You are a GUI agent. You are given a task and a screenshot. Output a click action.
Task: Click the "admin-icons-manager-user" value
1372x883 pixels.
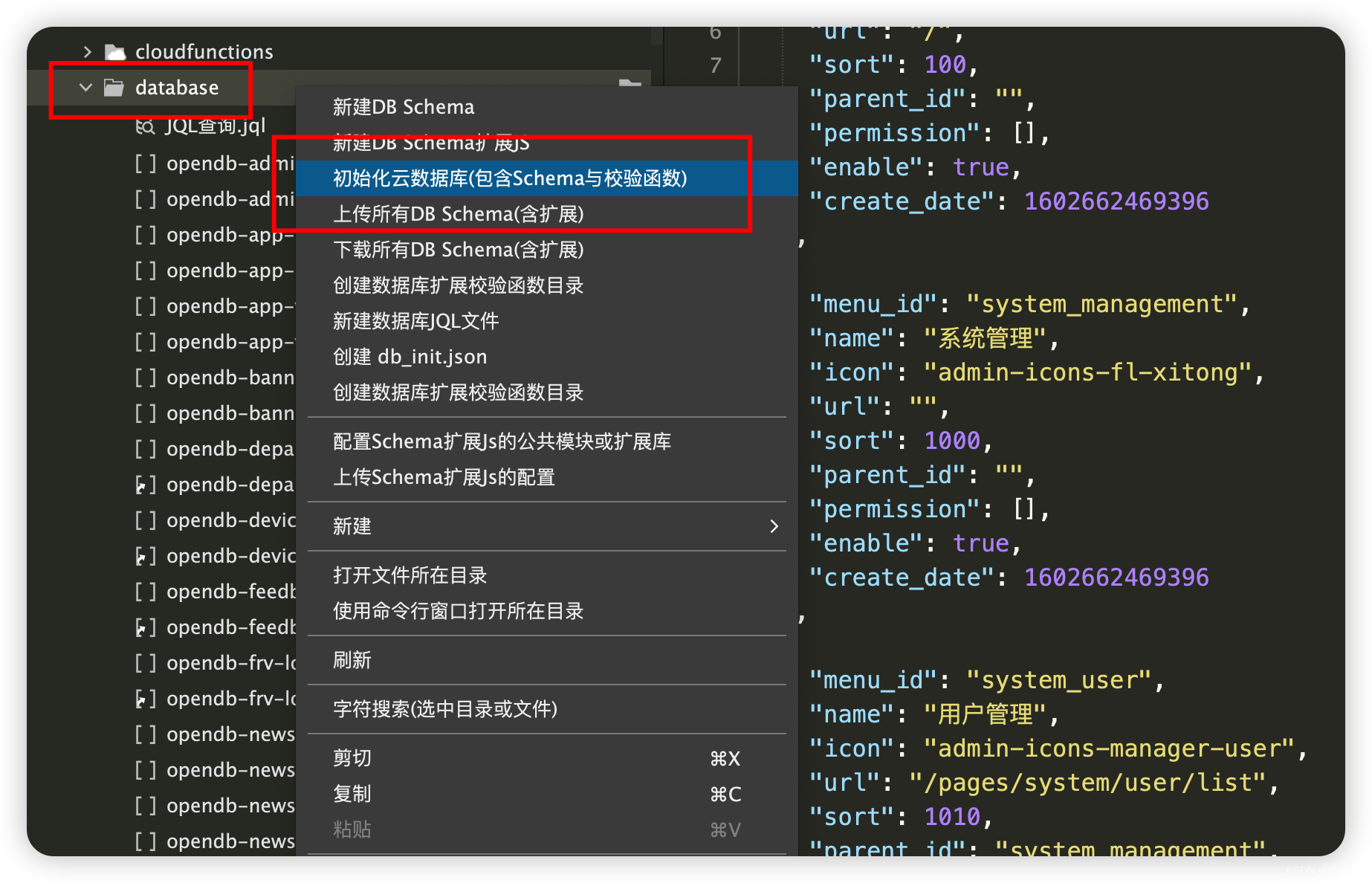[1110, 748]
